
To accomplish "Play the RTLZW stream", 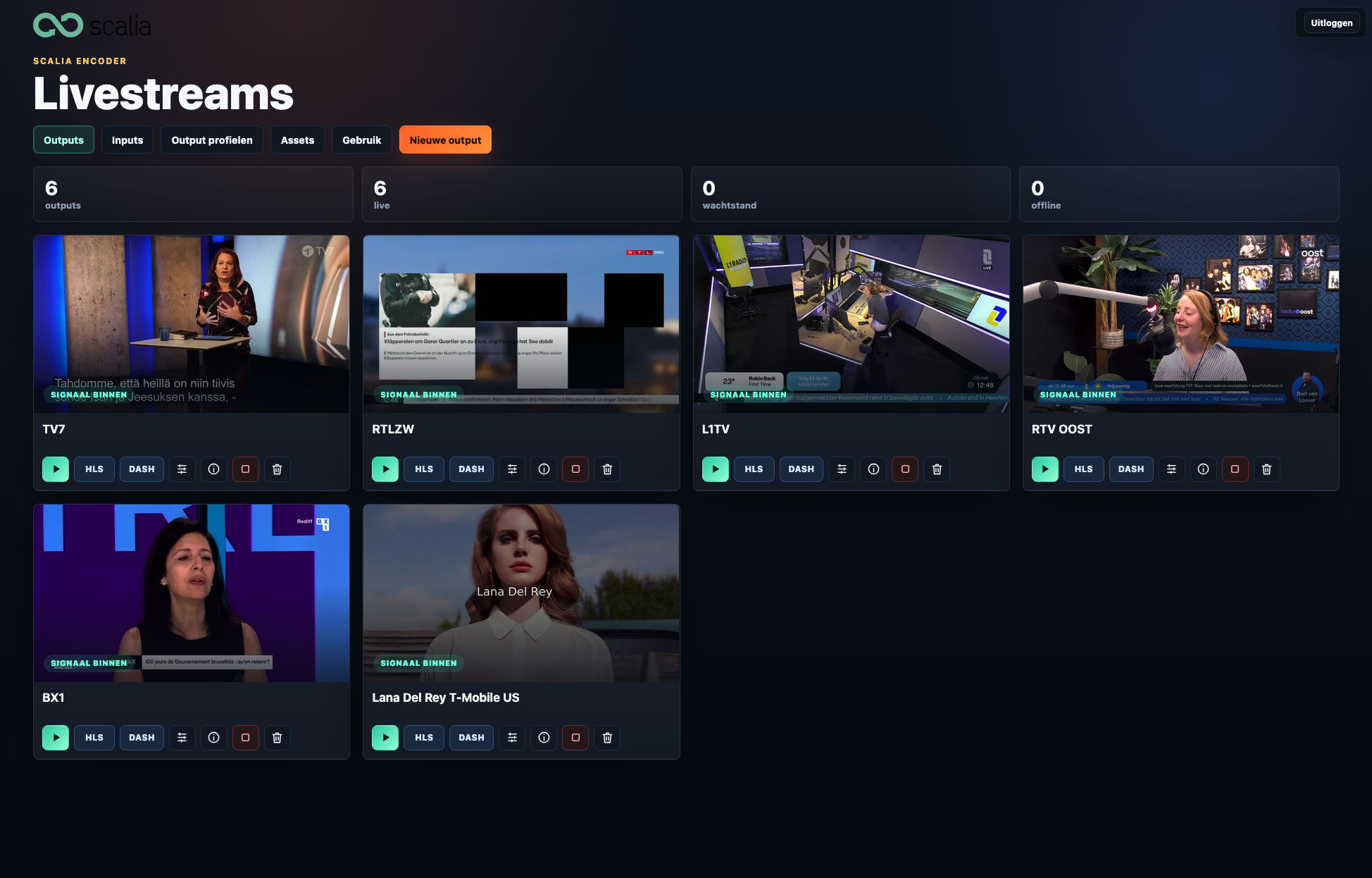I will tap(385, 469).
